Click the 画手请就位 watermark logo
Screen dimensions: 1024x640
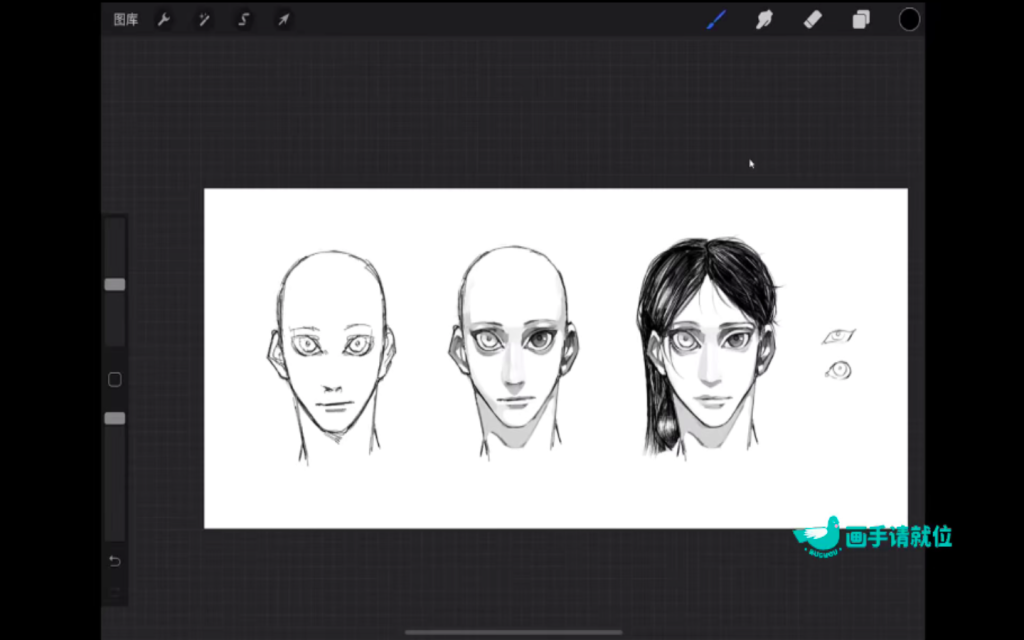pos(872,537)
